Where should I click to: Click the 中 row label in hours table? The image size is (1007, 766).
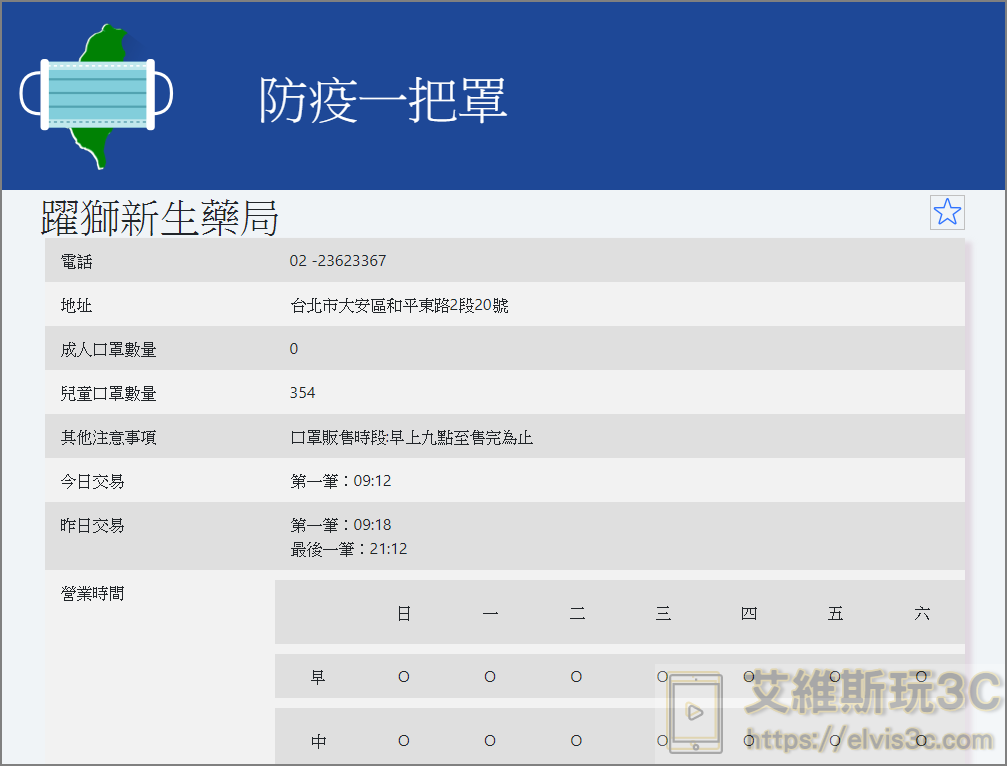[x=317, y=740]
